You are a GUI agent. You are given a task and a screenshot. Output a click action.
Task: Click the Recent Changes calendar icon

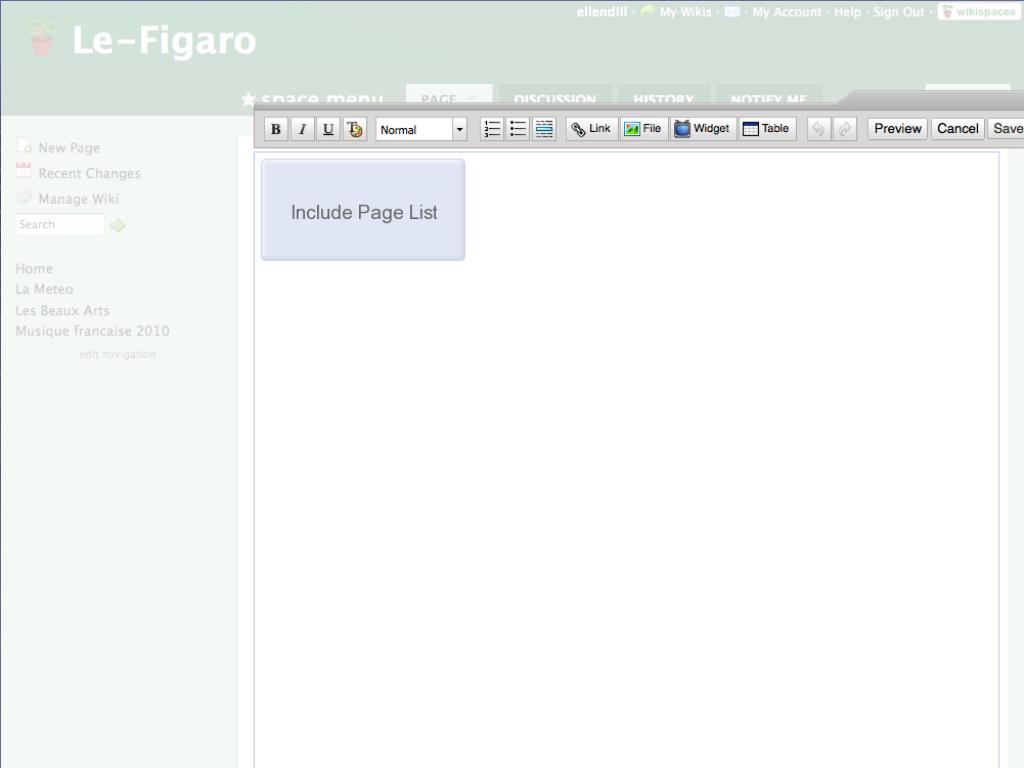[x=24, y=170]
